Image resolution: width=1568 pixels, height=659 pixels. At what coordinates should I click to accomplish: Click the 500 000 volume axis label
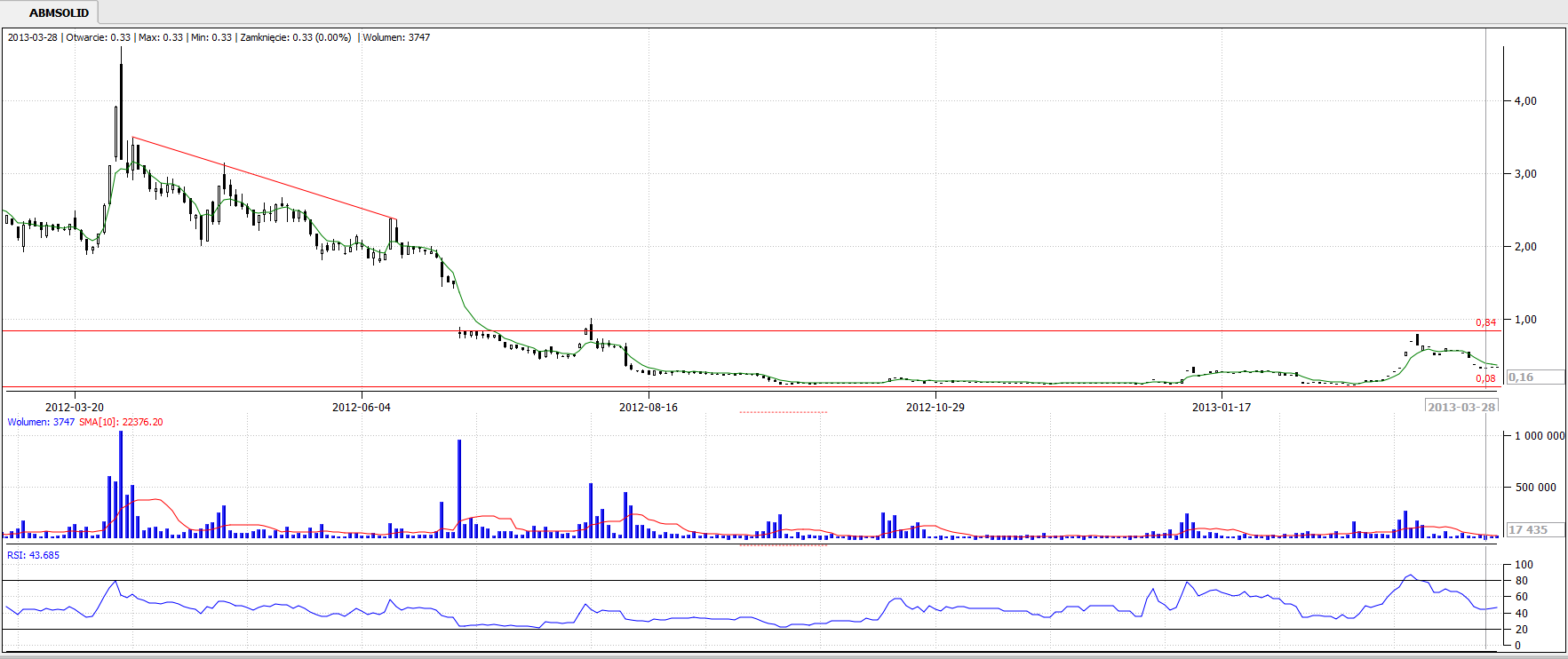coord(1536,488)
